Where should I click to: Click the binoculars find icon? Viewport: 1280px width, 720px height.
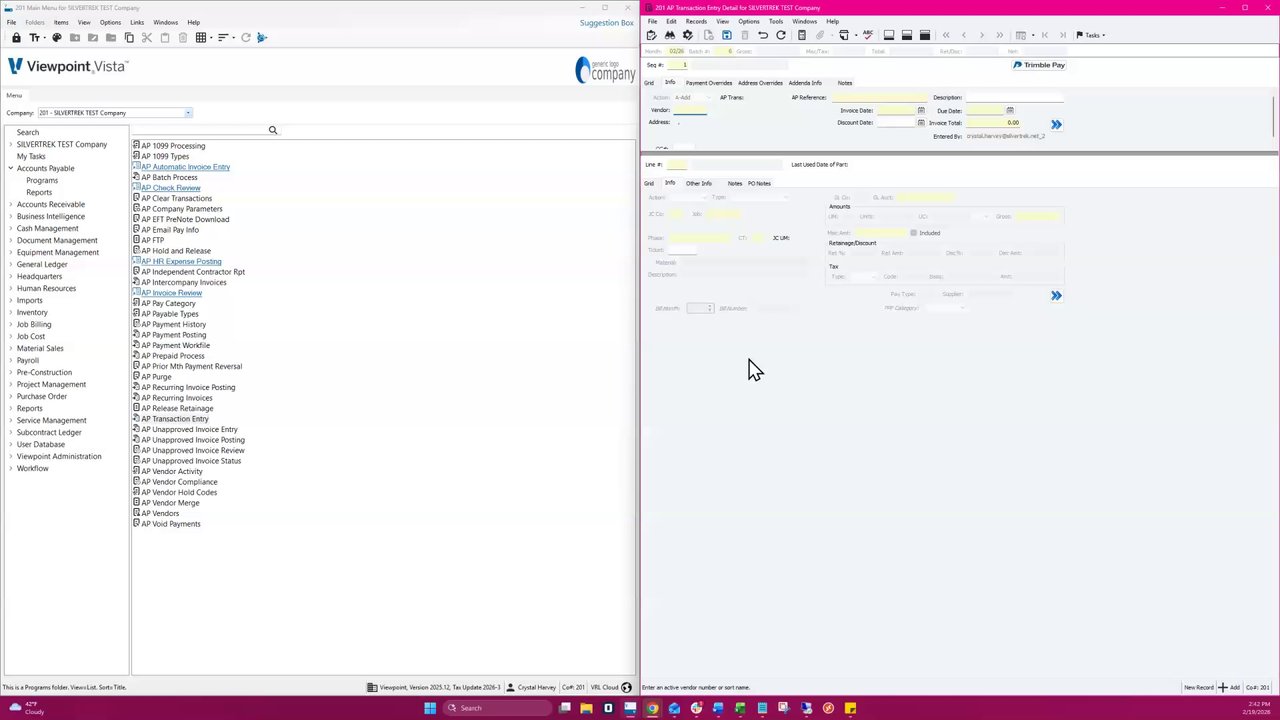click(x=670, y=35)
